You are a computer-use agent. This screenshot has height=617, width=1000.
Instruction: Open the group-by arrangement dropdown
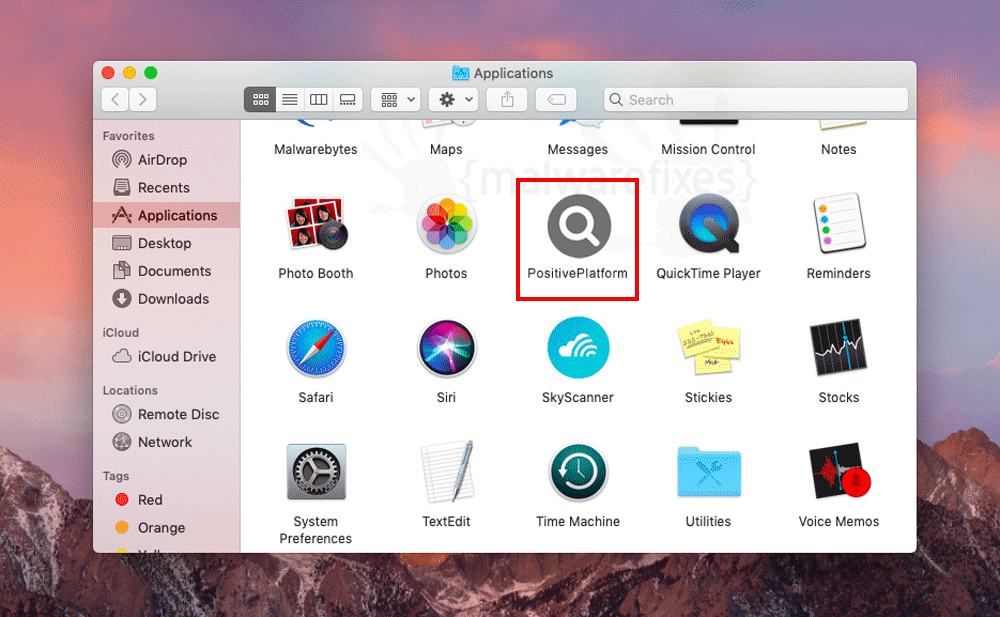coord(396,100)
